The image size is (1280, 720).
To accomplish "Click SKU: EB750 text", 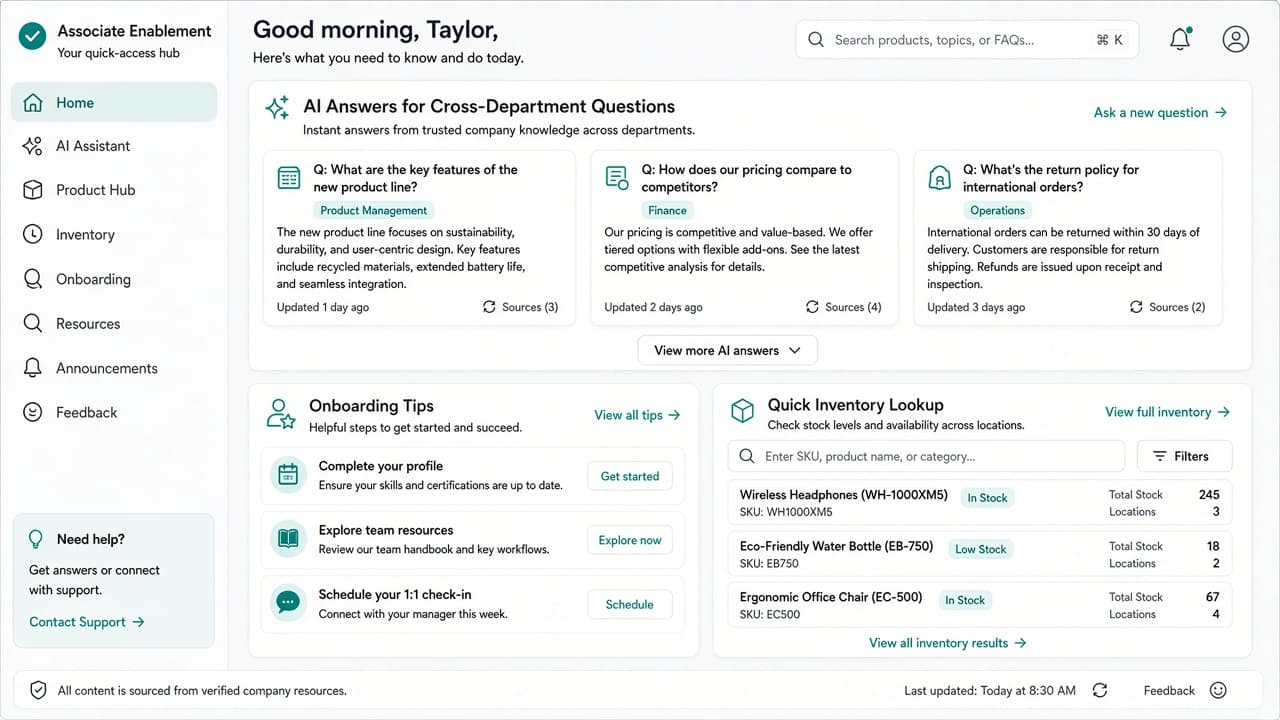I will 769,564.
